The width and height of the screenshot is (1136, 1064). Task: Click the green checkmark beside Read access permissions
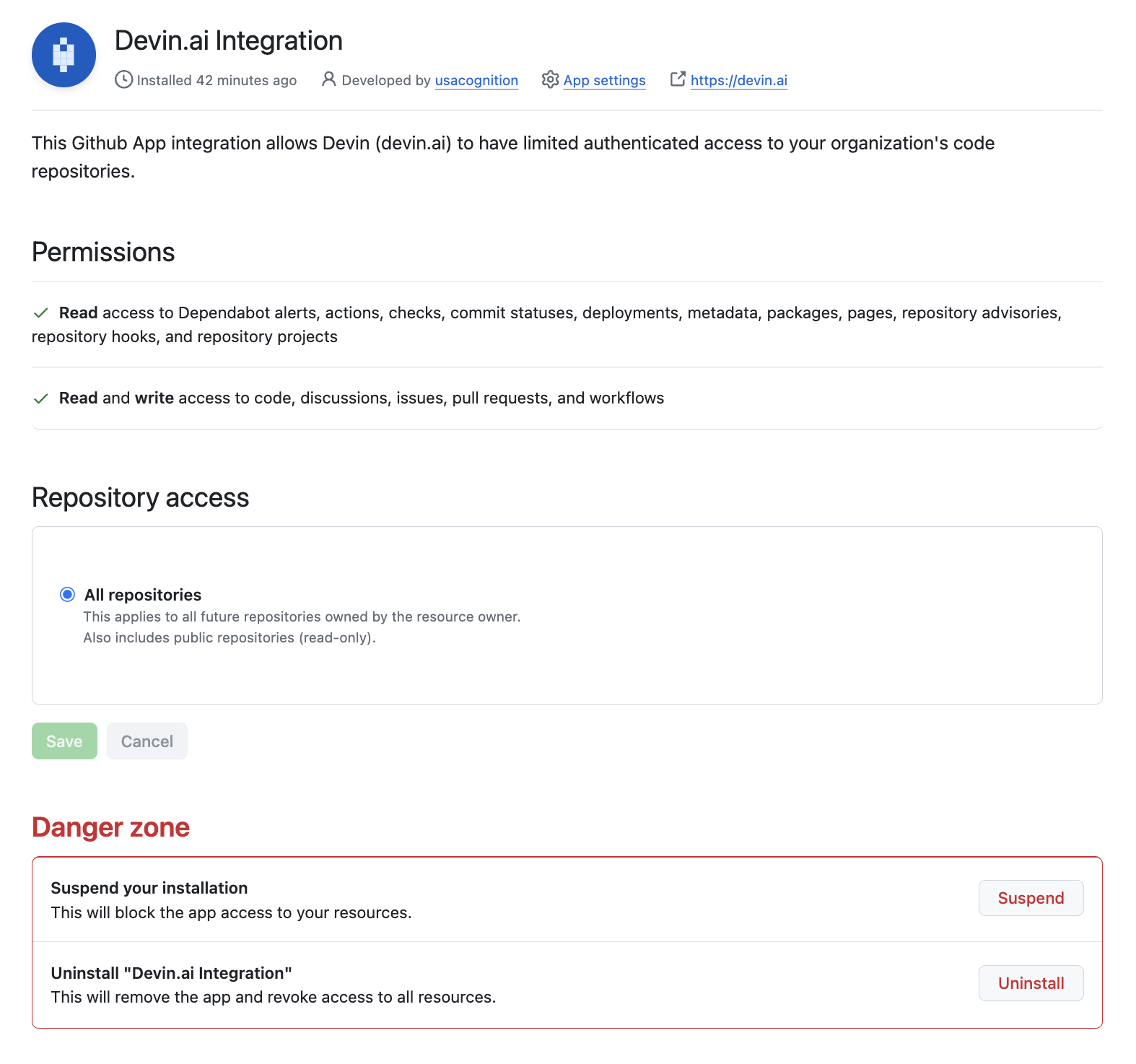[x=41, y=313]
